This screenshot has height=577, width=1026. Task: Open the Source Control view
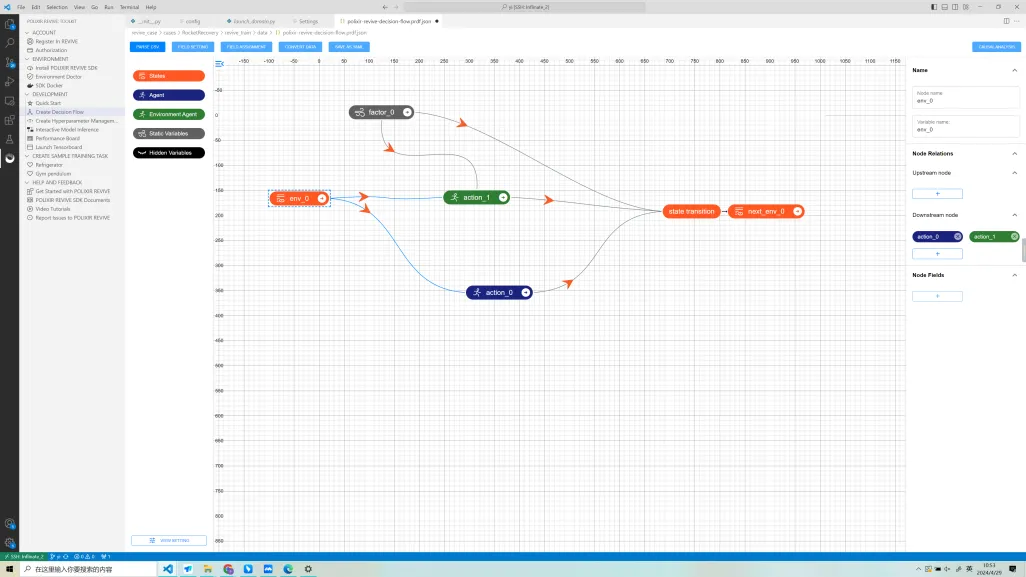tap(9, 62)
